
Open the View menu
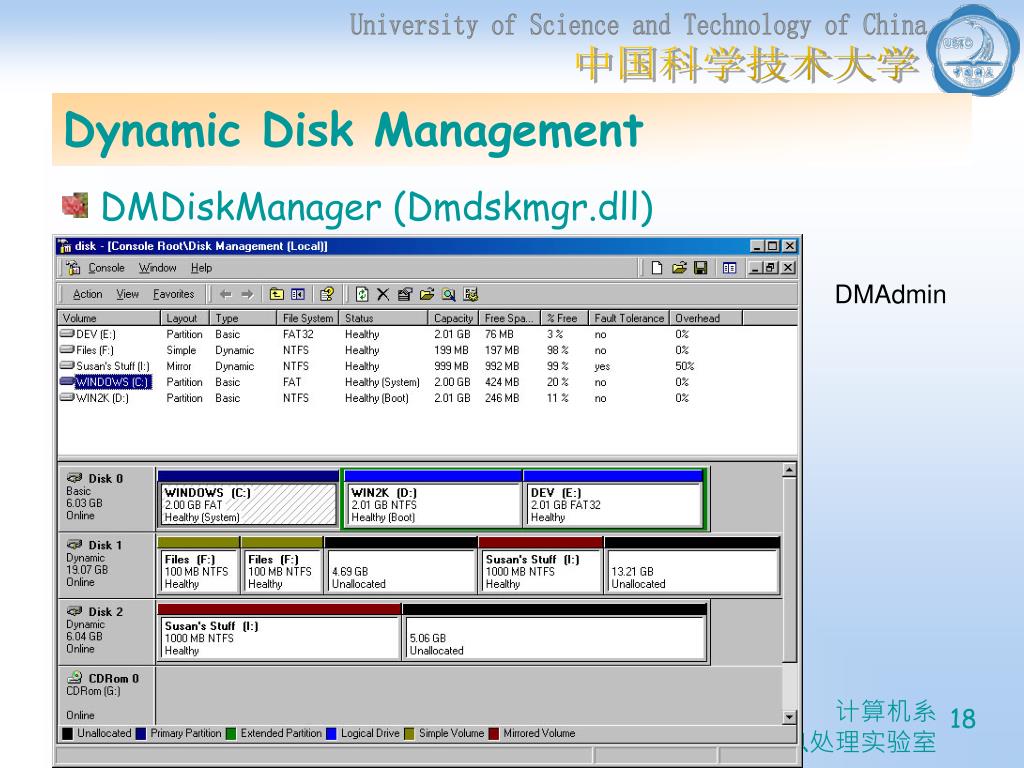(x=127, y=295)
